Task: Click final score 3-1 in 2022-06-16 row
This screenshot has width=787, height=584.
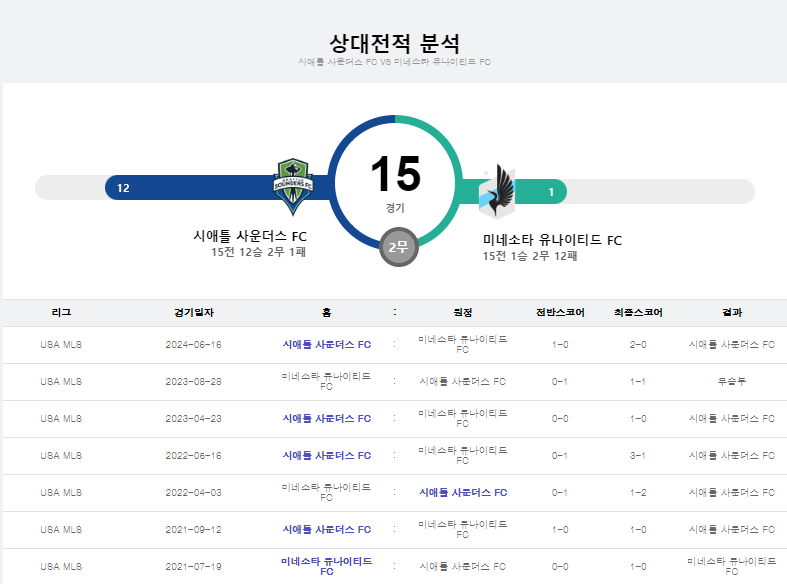Action: coord(638,456)
